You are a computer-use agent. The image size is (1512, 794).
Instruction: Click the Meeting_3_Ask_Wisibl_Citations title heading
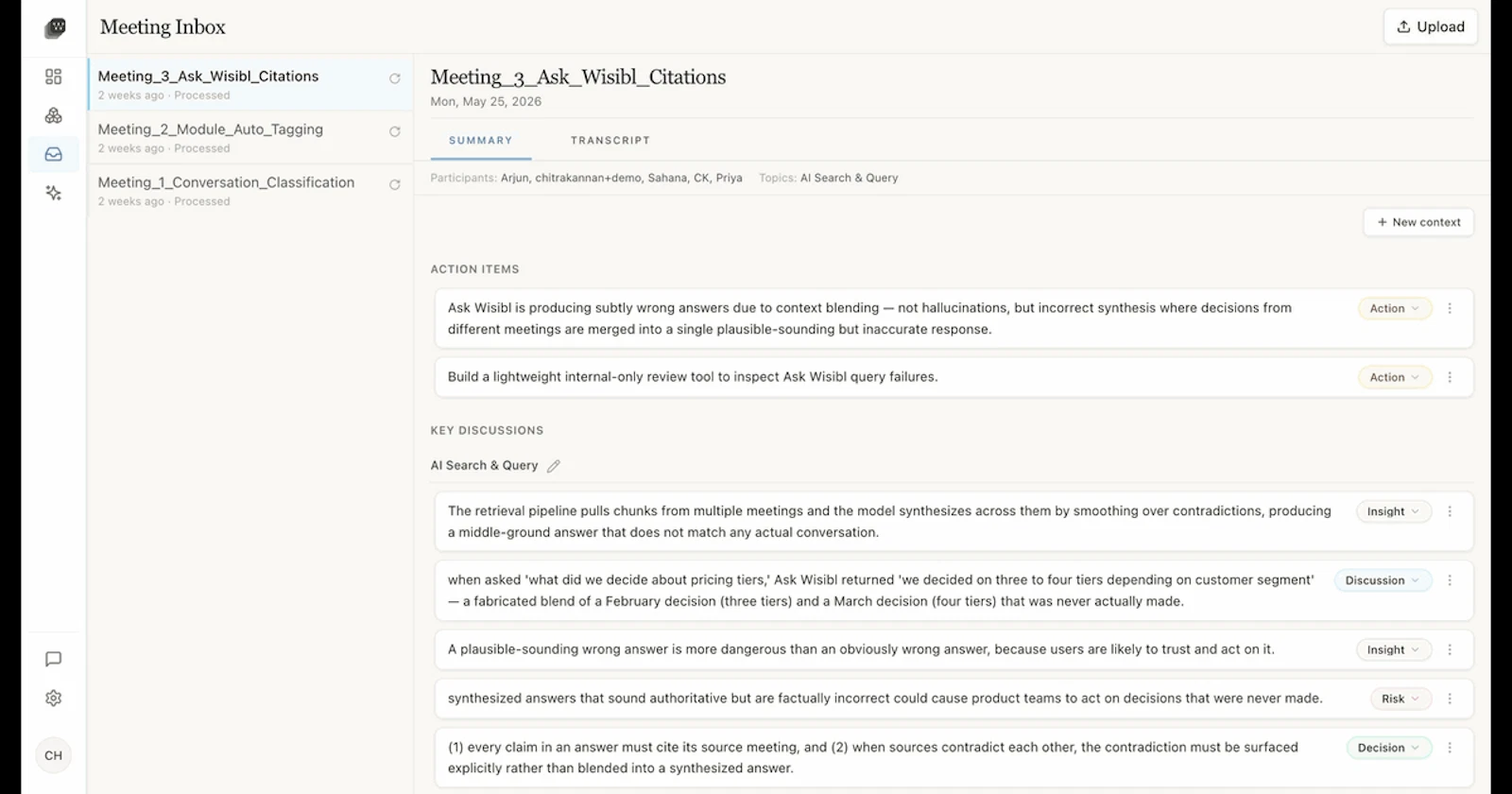(x=578, y=77)
